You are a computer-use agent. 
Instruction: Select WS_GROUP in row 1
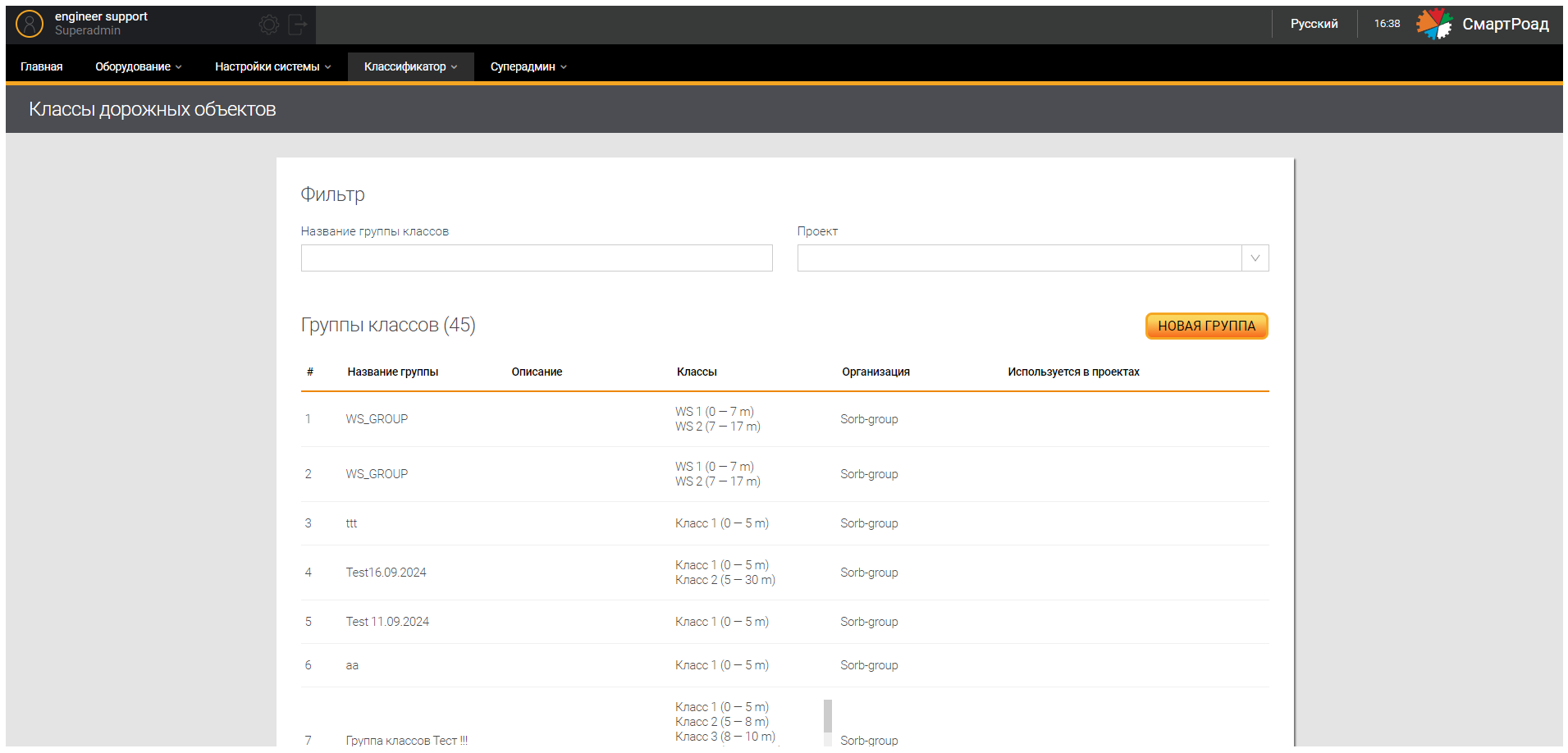coord(377,419)
